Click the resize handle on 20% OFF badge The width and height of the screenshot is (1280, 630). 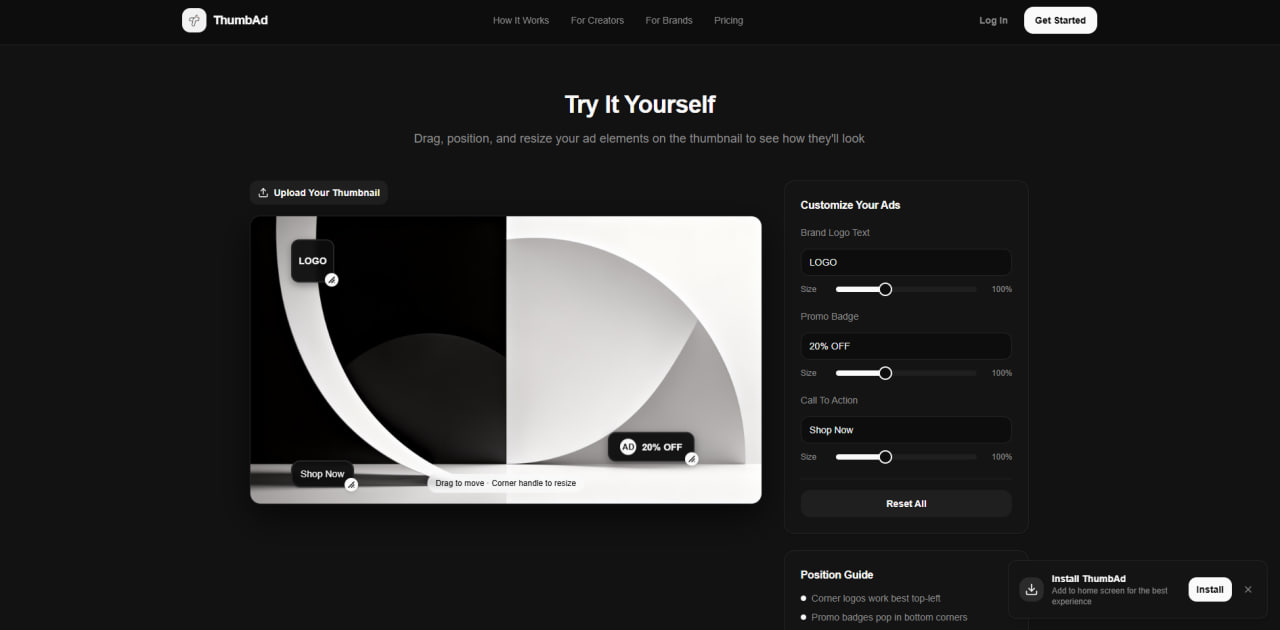[x=691, y=459]
